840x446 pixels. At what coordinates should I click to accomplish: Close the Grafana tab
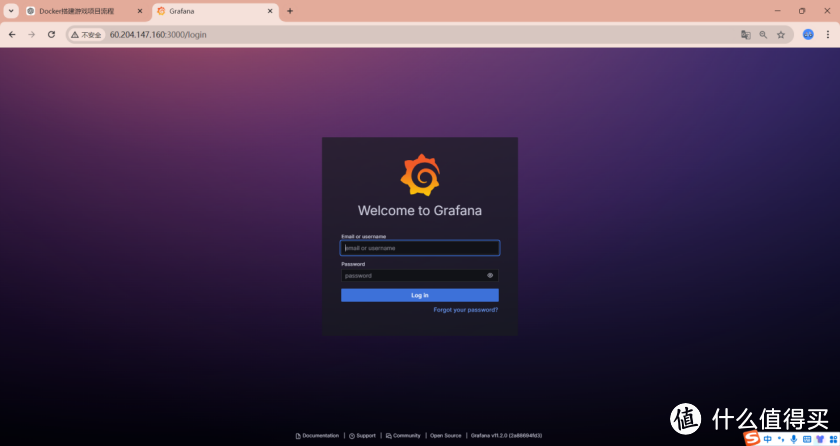coord(270,11)
